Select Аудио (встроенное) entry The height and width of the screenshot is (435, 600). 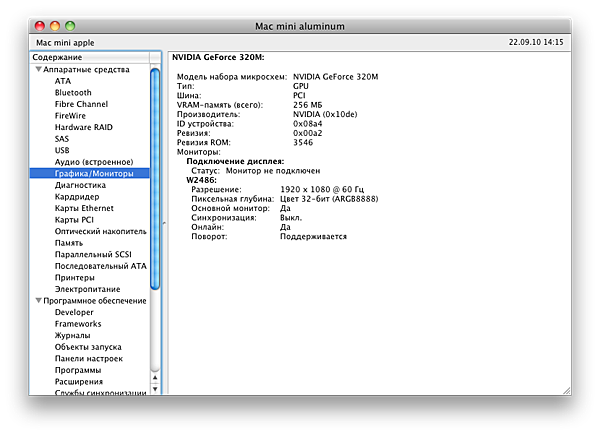click(94, 162)
